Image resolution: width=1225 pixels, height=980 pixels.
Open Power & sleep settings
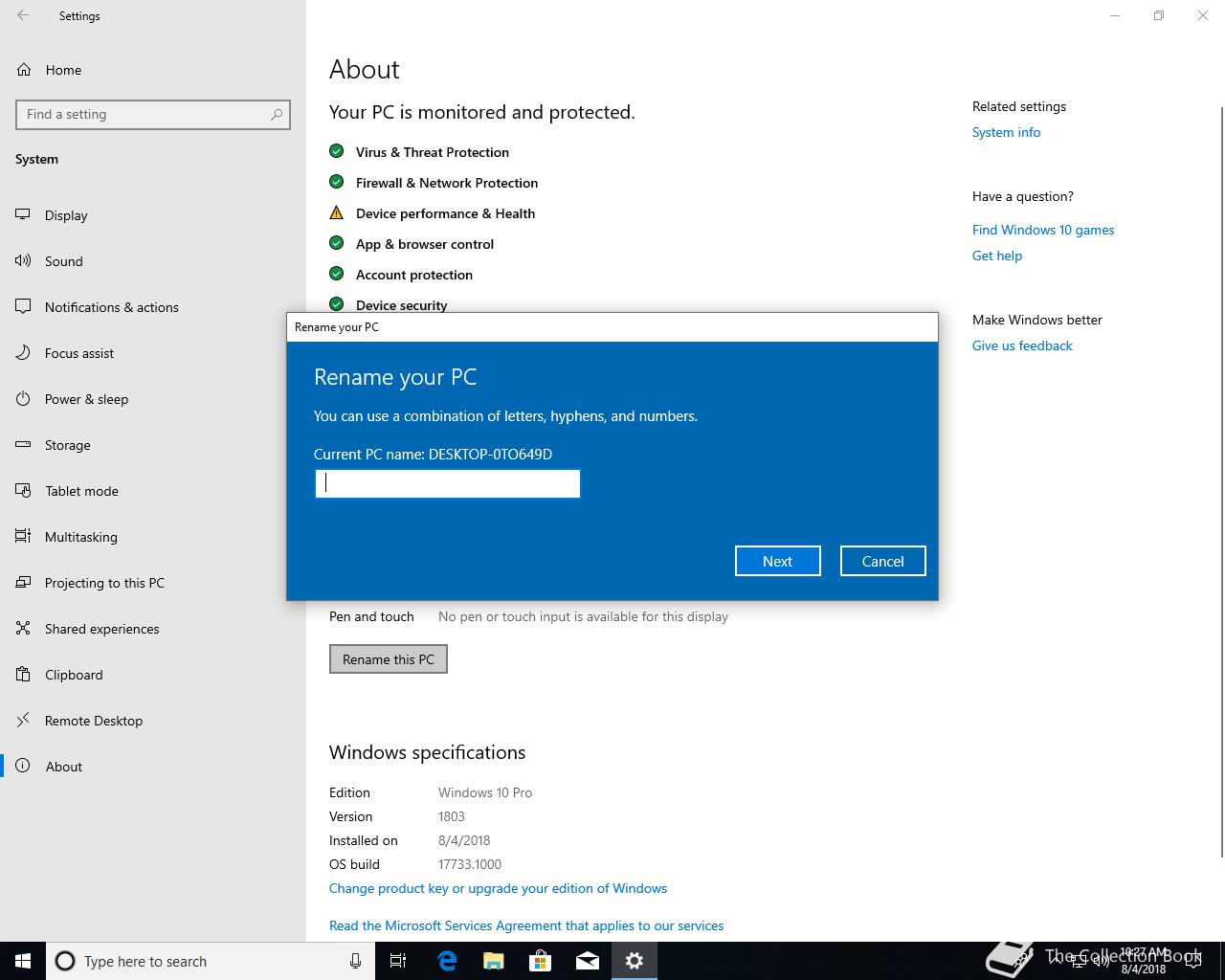point(153,399)
